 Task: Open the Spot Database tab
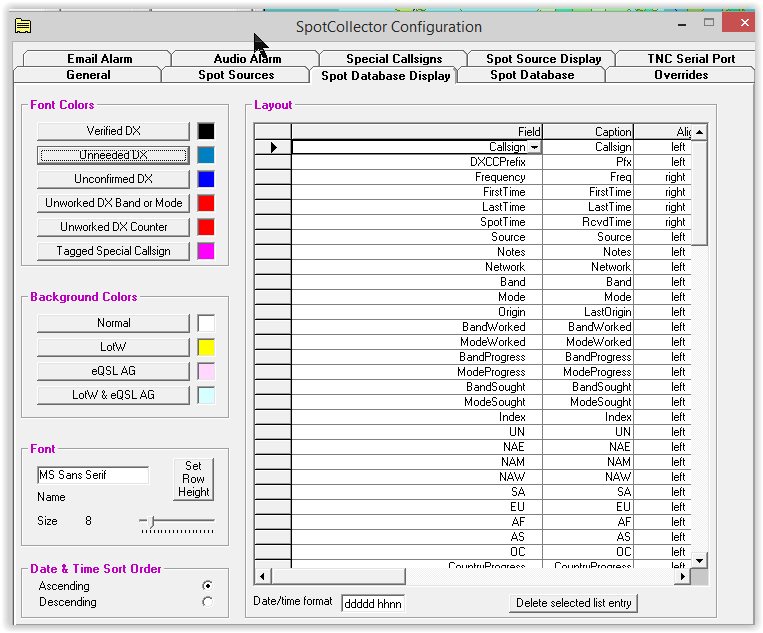point(532,75)
